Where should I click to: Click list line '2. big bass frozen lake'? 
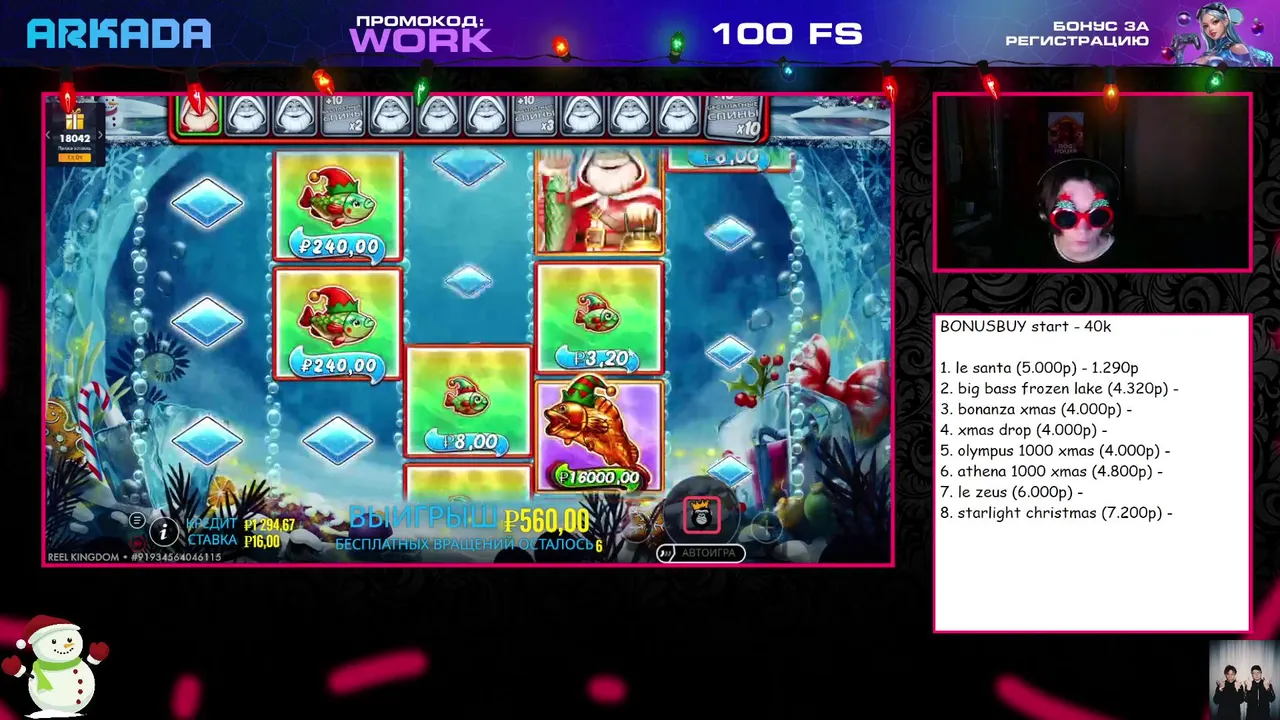click(x=1059, y=388)
